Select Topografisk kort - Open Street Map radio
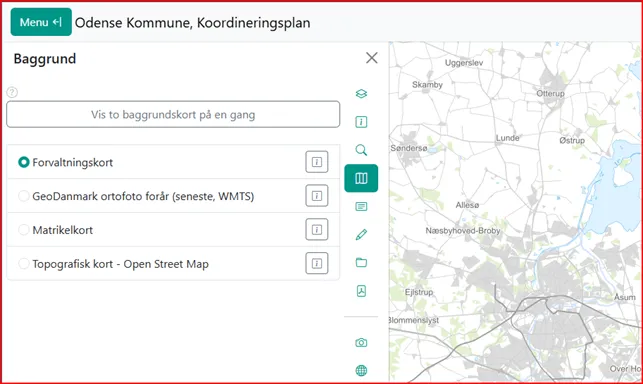The height and width of the screenshot is (384, 643). click(x=24, y=263)
